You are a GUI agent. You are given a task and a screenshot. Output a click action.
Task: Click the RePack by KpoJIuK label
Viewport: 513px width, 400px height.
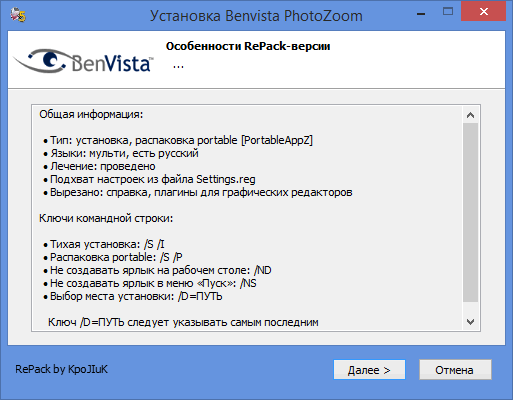61,369
